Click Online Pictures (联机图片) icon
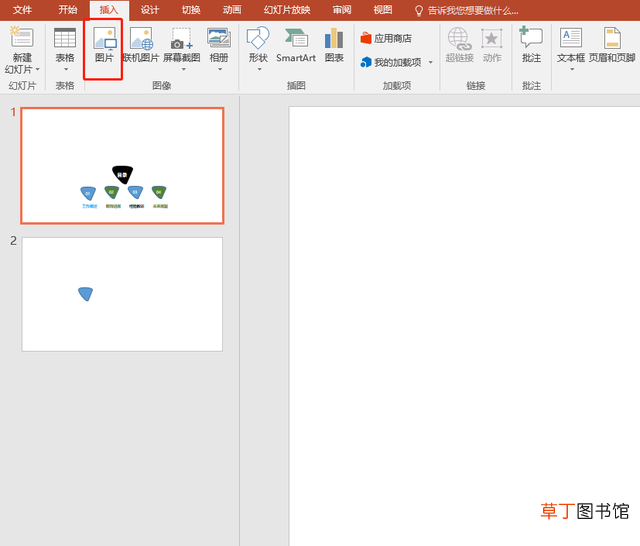 click(x=141, y=38)
